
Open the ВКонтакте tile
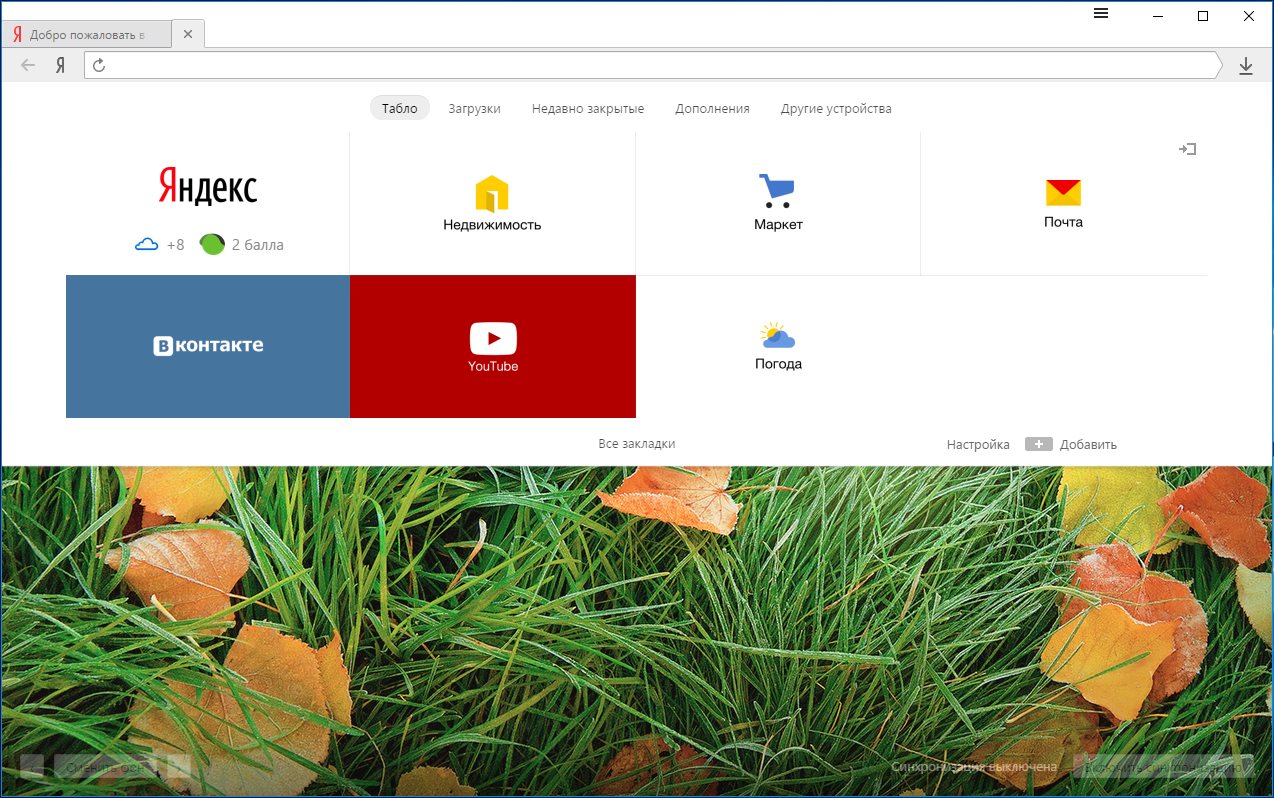(208, 346)
